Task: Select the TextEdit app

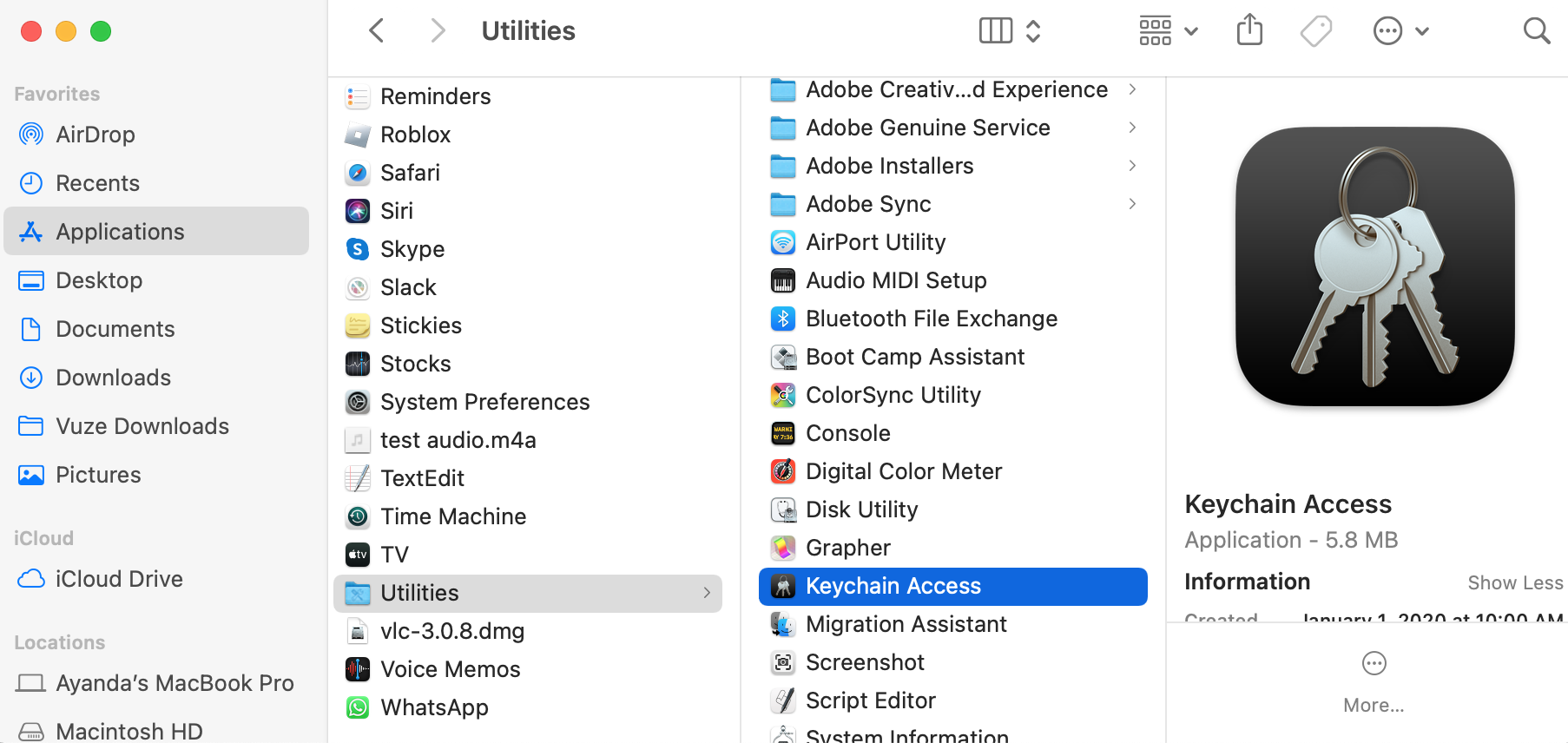Action: 528,478
